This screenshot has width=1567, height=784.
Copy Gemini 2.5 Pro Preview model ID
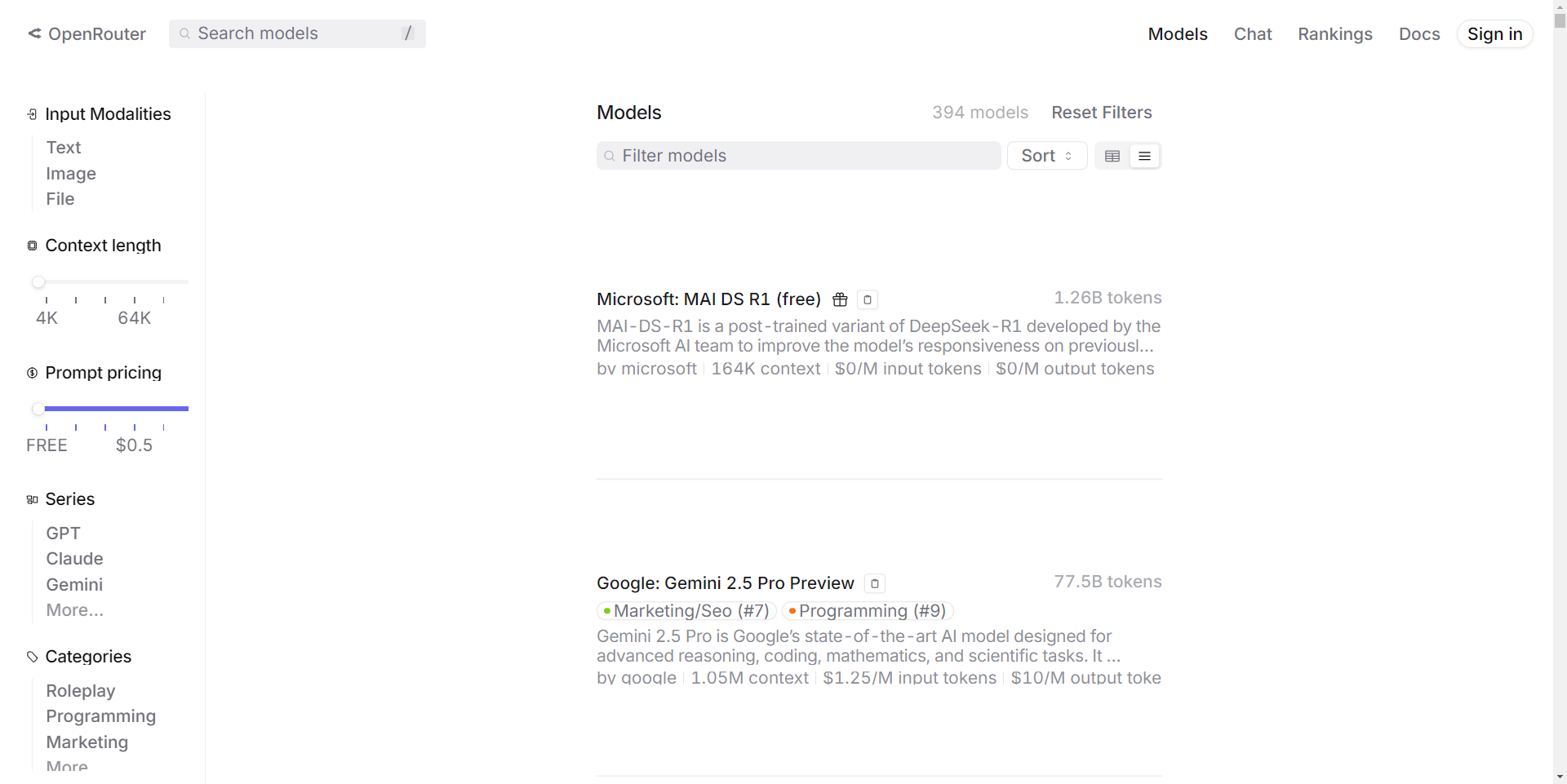pyautogui.click(x=875, y=583)
